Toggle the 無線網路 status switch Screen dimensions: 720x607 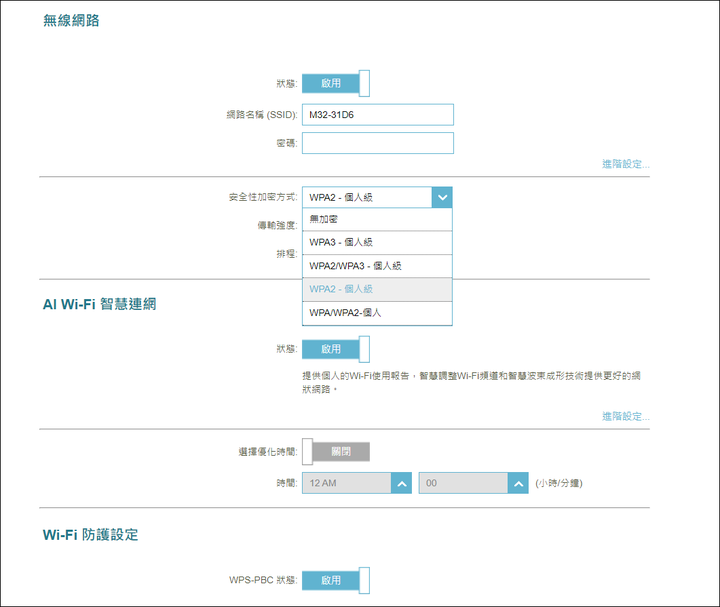(x=336, y=83)
